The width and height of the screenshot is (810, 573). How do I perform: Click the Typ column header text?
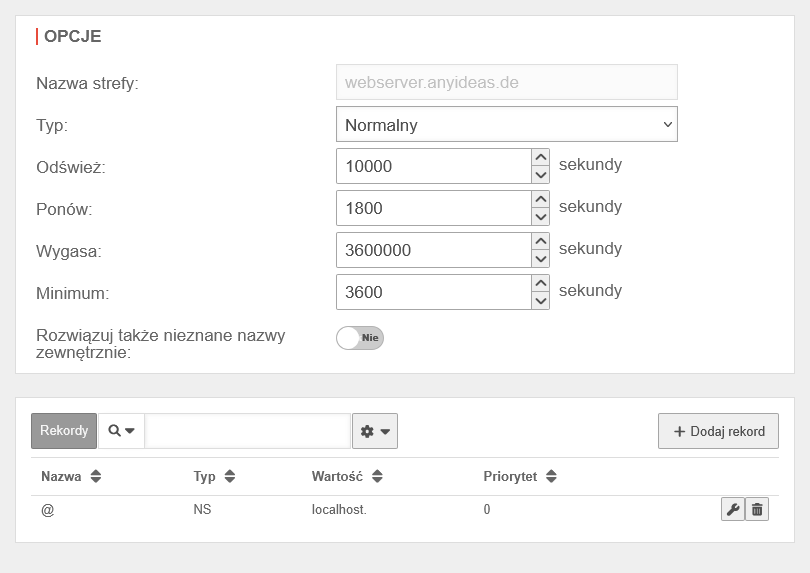[205, 476]
